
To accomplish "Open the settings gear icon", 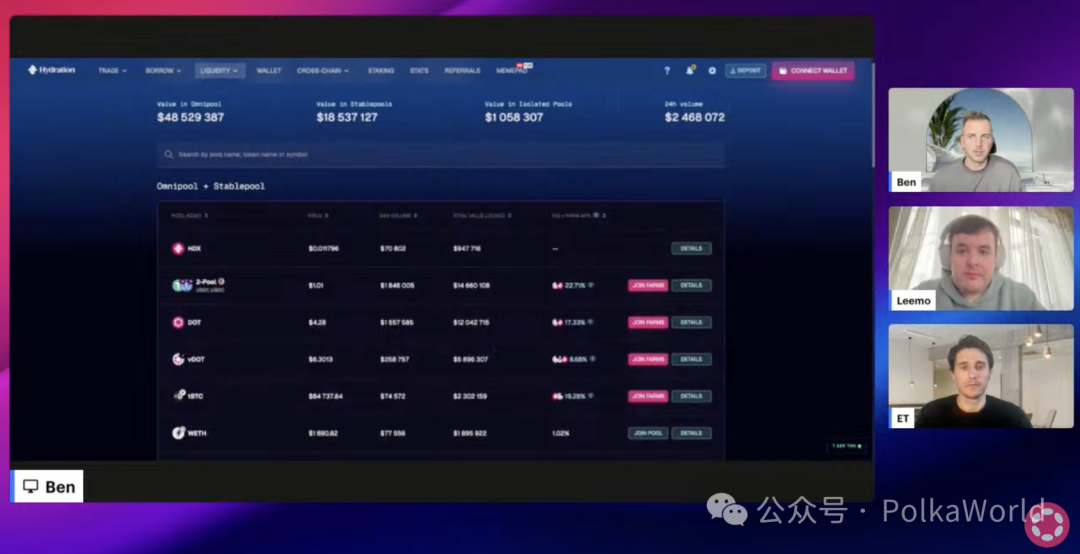I will click(712, 71).
